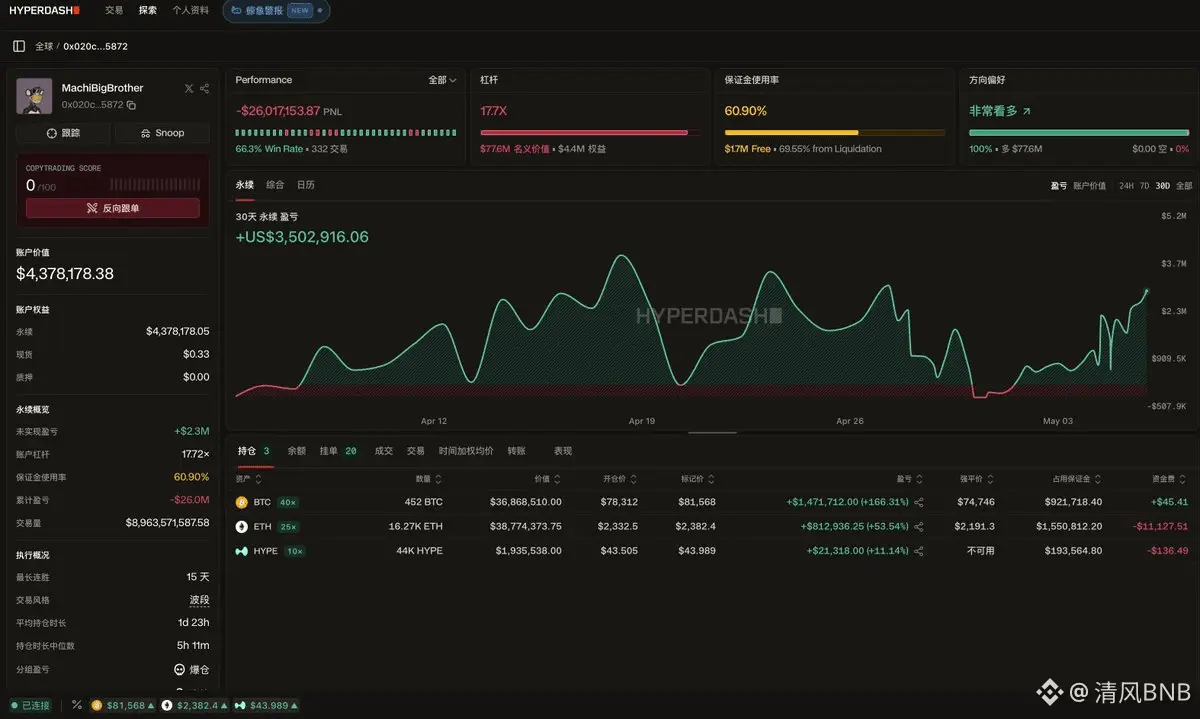Screen dimensions: 1200x719
Task: Open the 探索 top navigation item
Action: point(148,10)
